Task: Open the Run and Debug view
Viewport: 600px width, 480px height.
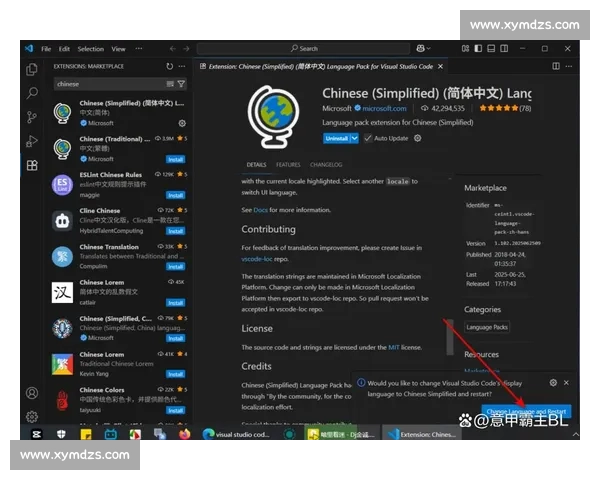Action: click(32, 141)
